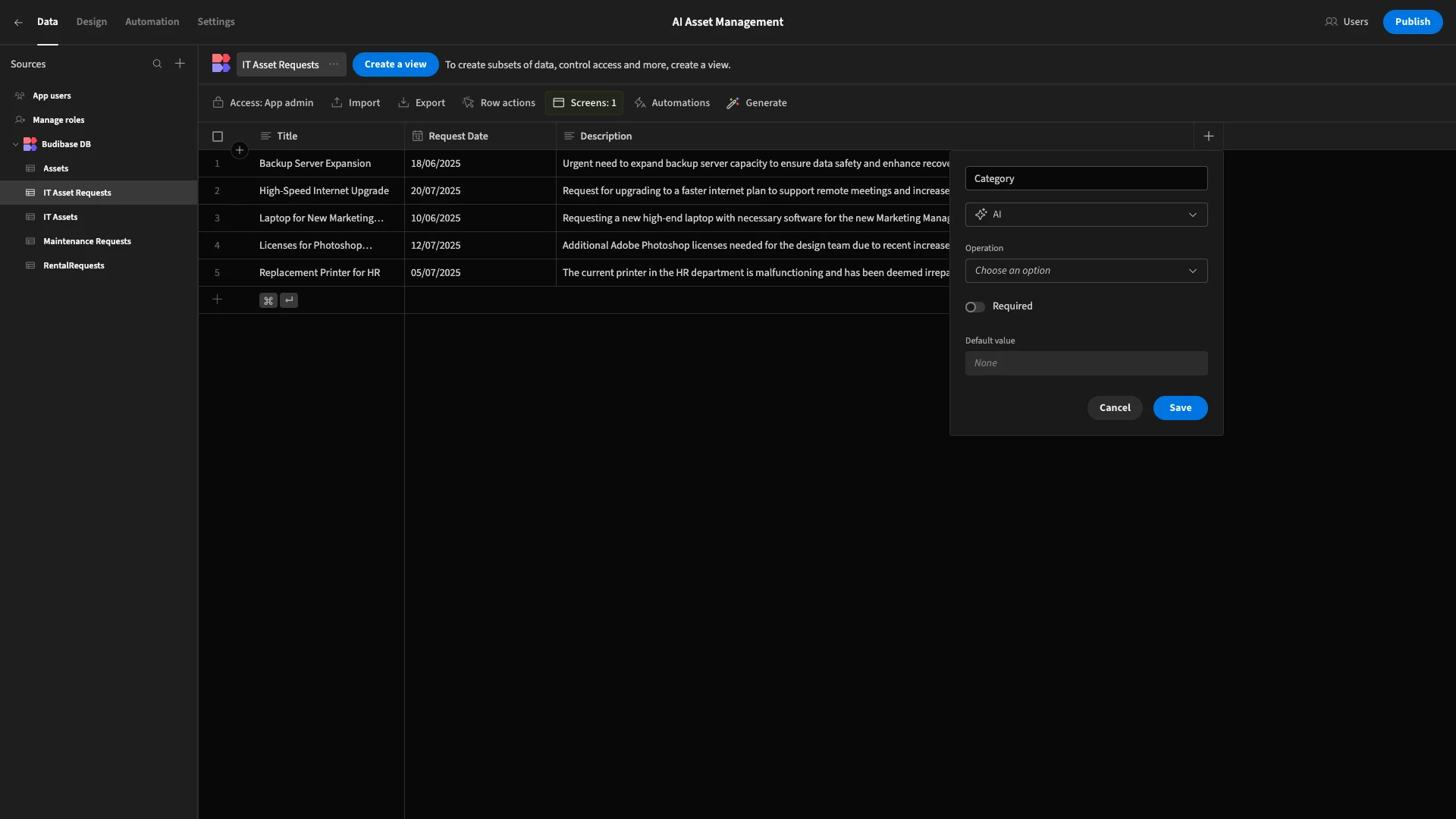Switch to the Automation tab
Viewport: 1456px width, 819px height.
click(x=152, y=22)
